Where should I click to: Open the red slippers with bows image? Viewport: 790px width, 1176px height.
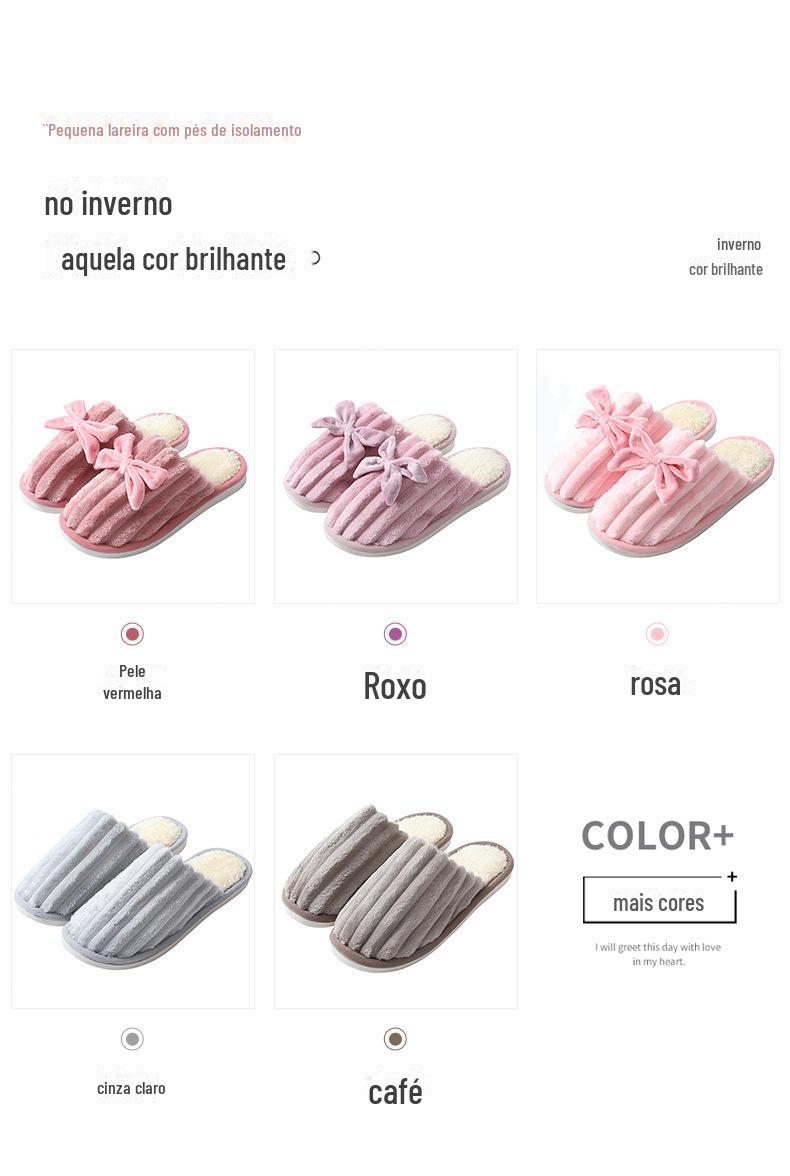[133, 476]
